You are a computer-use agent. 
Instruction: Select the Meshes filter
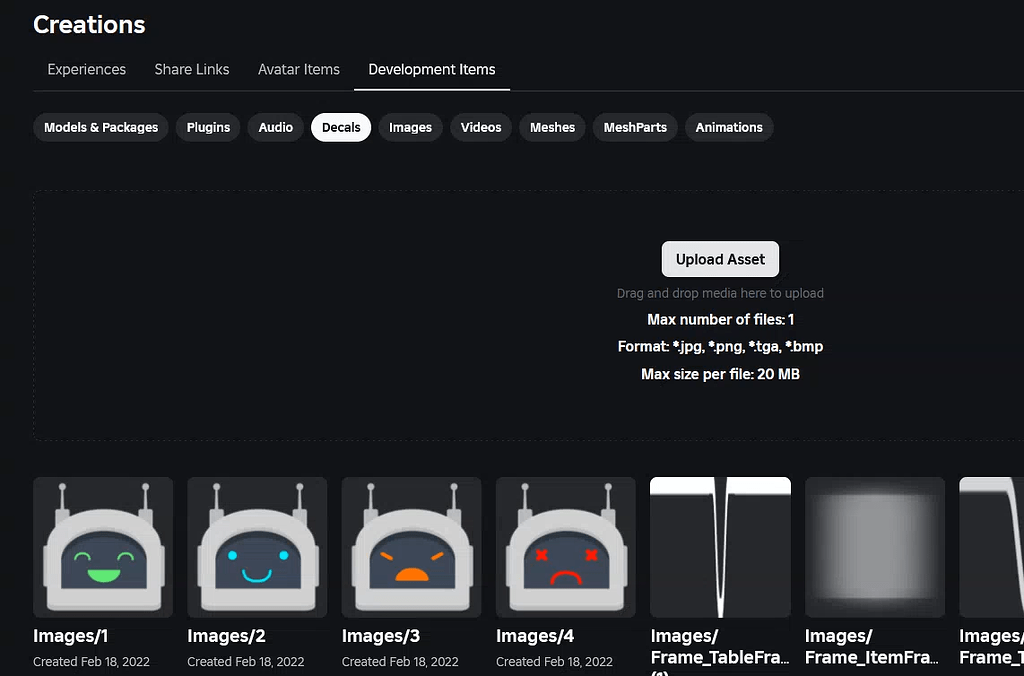[x=551, y=127]
